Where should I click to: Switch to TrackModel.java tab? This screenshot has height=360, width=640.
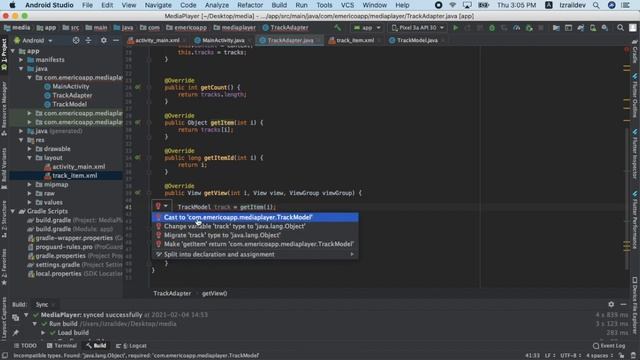click(x=417, y=40)
